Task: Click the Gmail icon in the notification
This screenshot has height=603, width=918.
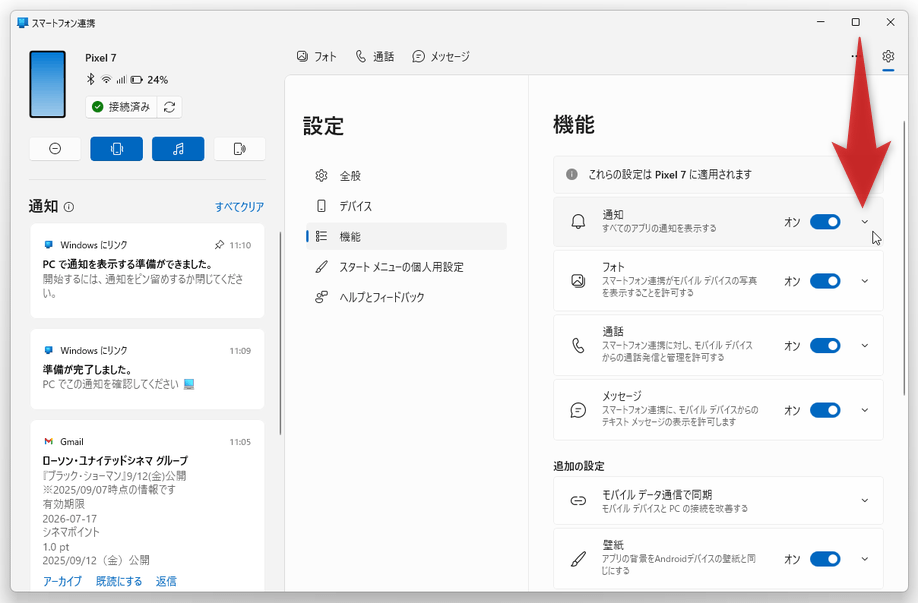Action: 49,441
